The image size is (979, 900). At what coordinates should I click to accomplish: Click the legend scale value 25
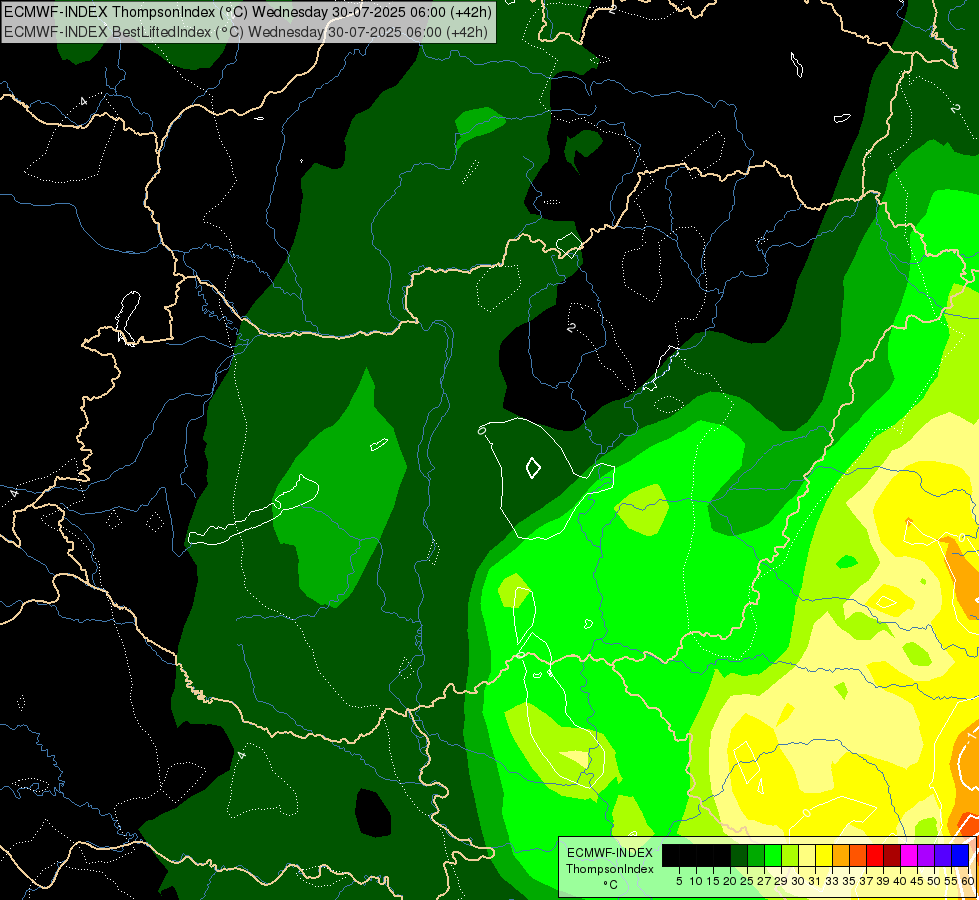pyautogui.click(x=747, y=881)
